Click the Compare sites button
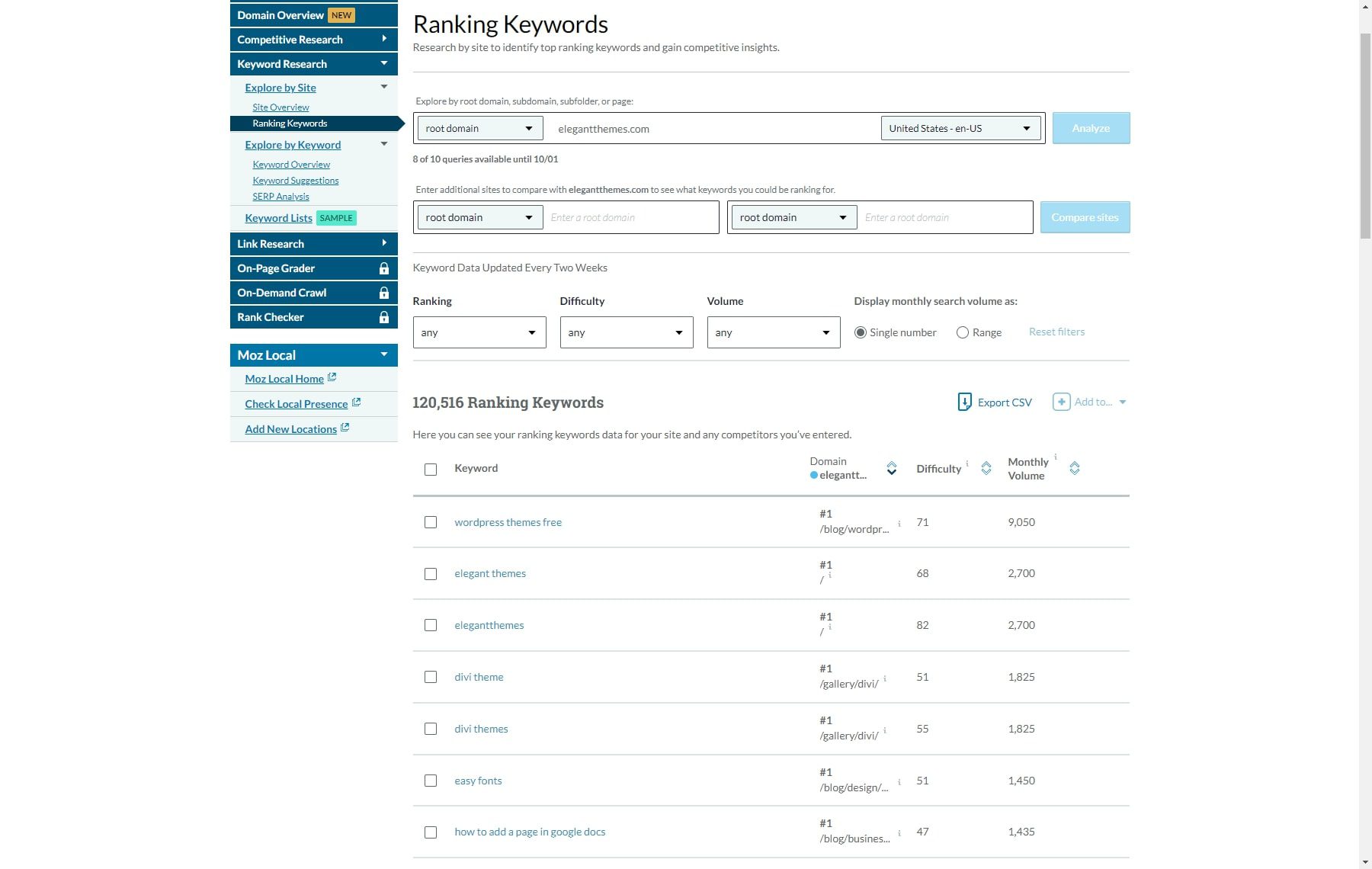Viewport: 1372px width, 869px height. 1085,217
